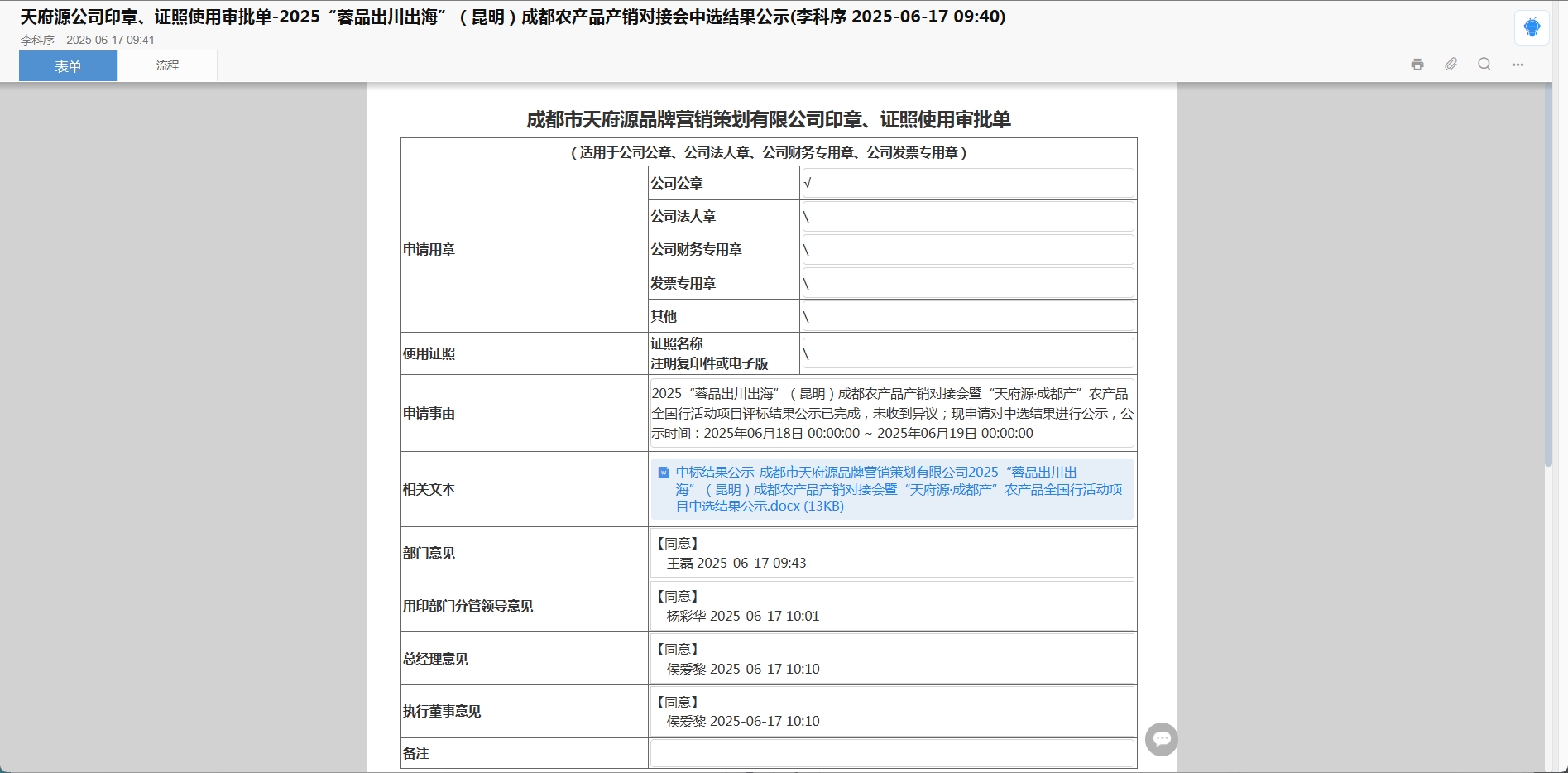Screen dimensions: 1568x773
Task: Click the search magnifier icon
Action: [x=1484, y=65]
